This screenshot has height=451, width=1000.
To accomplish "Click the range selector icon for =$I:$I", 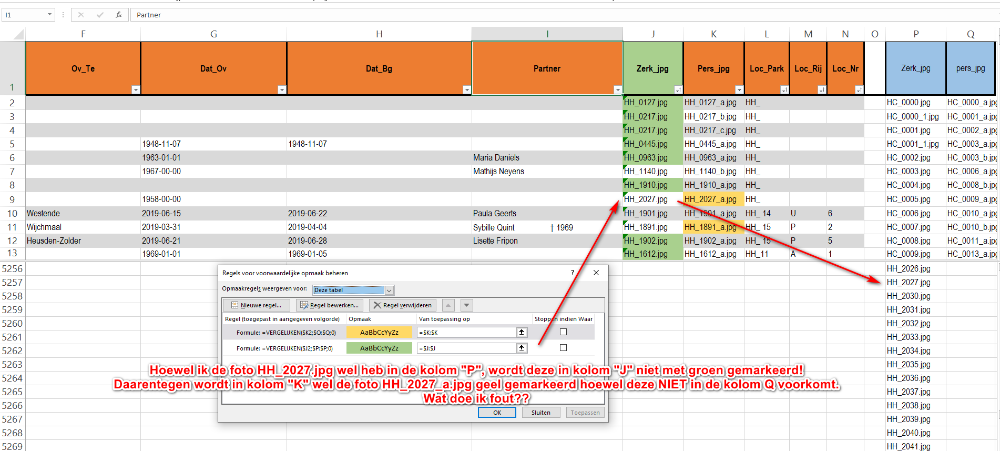I will [x=520, y=348].
